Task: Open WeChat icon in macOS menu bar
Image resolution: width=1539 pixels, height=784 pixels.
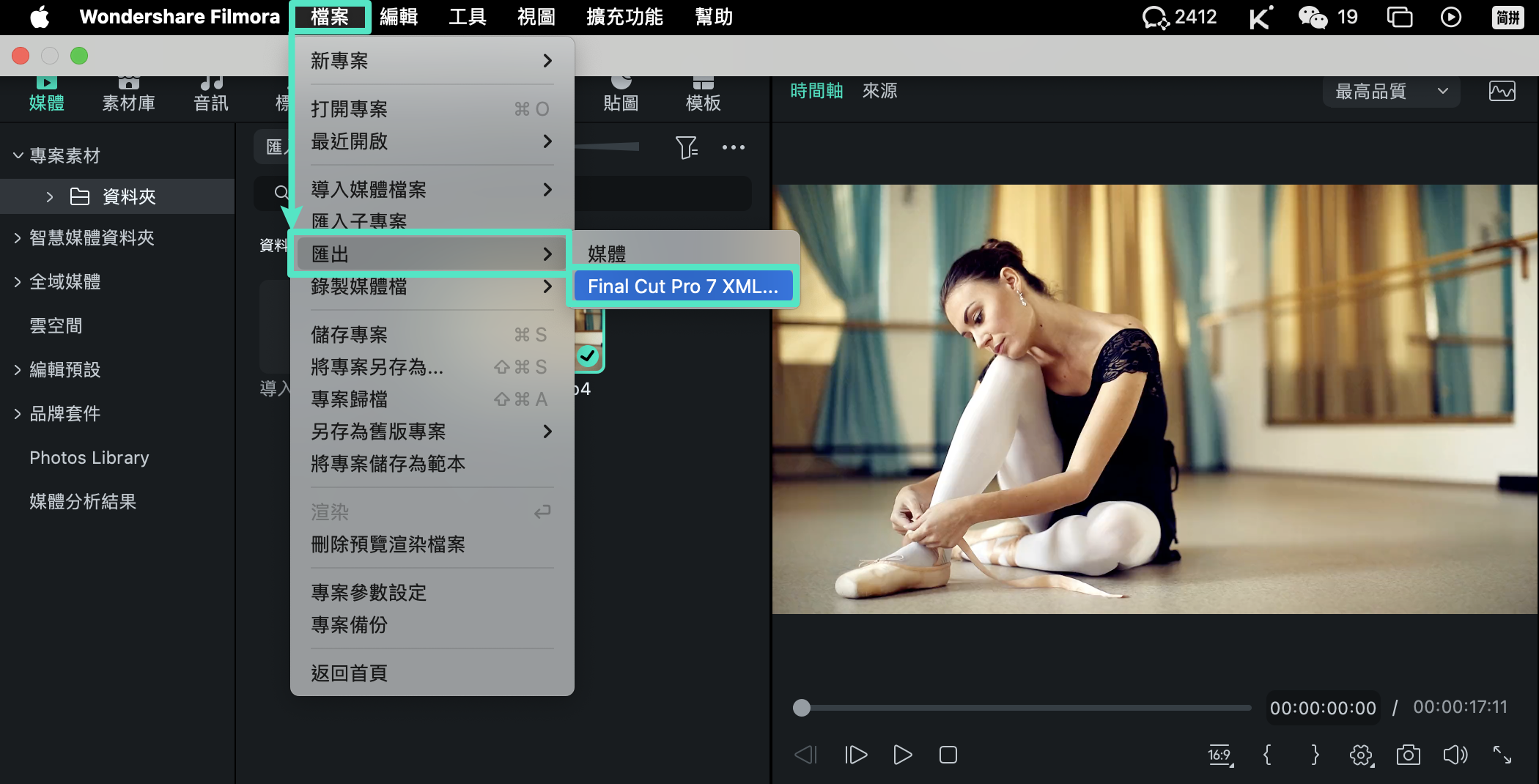Action: click(x=1313, y=17)
